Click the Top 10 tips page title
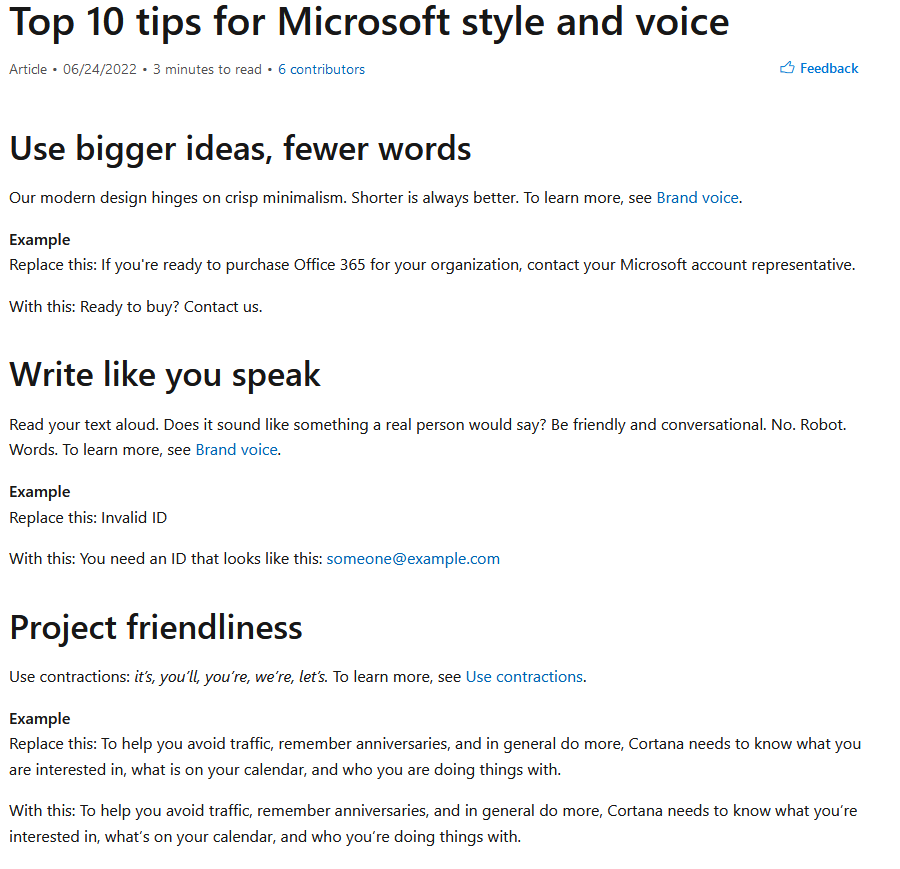900x869 pixels. coord(369,23)
